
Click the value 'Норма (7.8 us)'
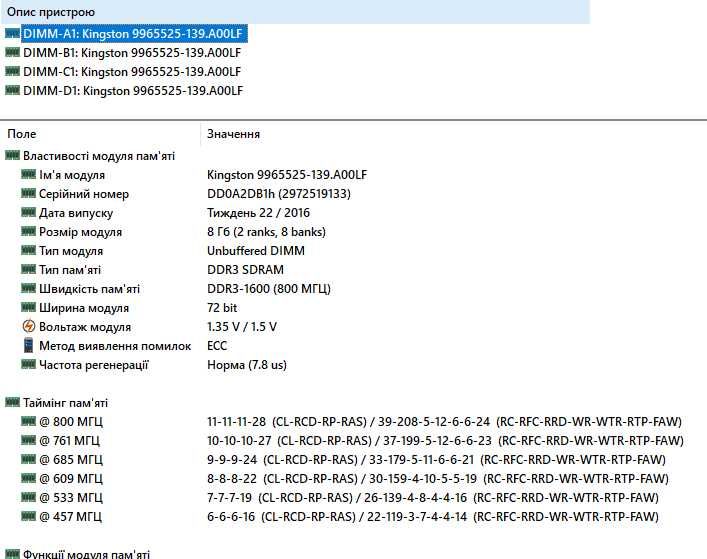pyautogui.click(x=247, y=365)
